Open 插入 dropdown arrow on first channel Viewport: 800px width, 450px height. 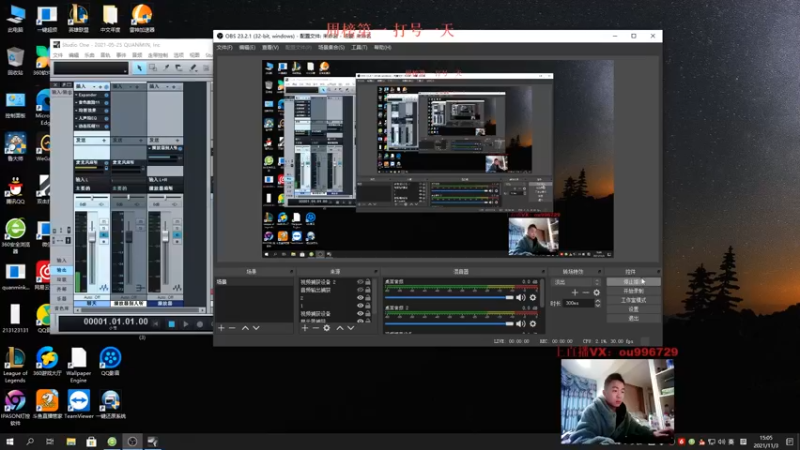[94, 87]
